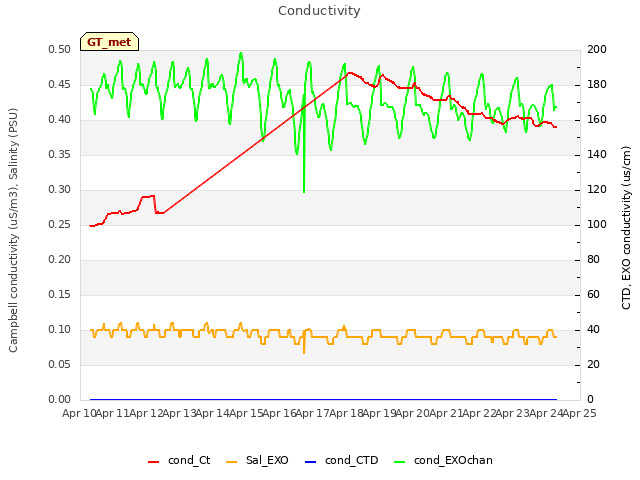The width and height of the screenshot is (640, 480).
Task: Click the Apr 23 x-axis label
Action: point(512,413)
